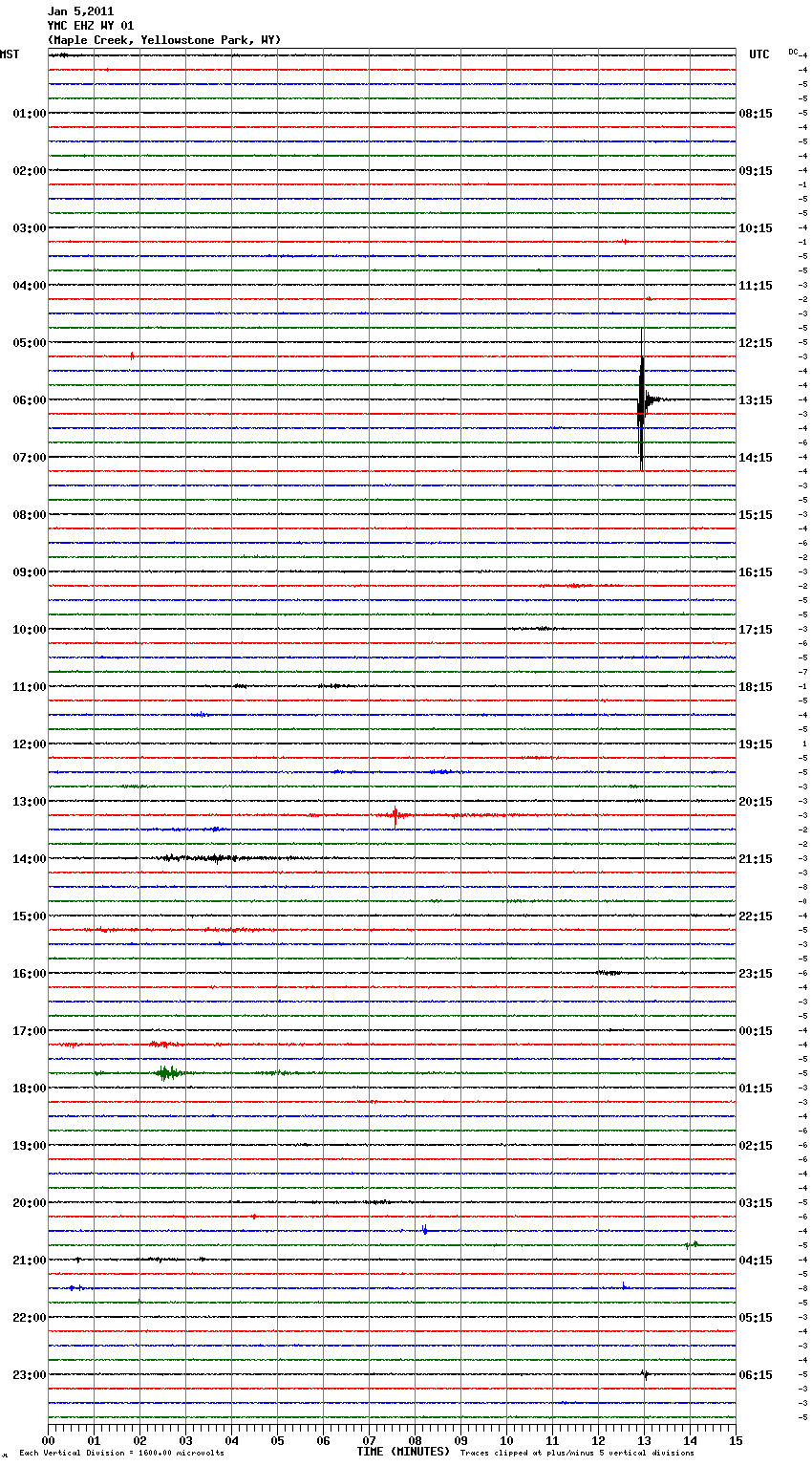Viewport: 812px width, 1466px height.
Task: Click the '09:00' MST hour label
Action: (30, 572)
